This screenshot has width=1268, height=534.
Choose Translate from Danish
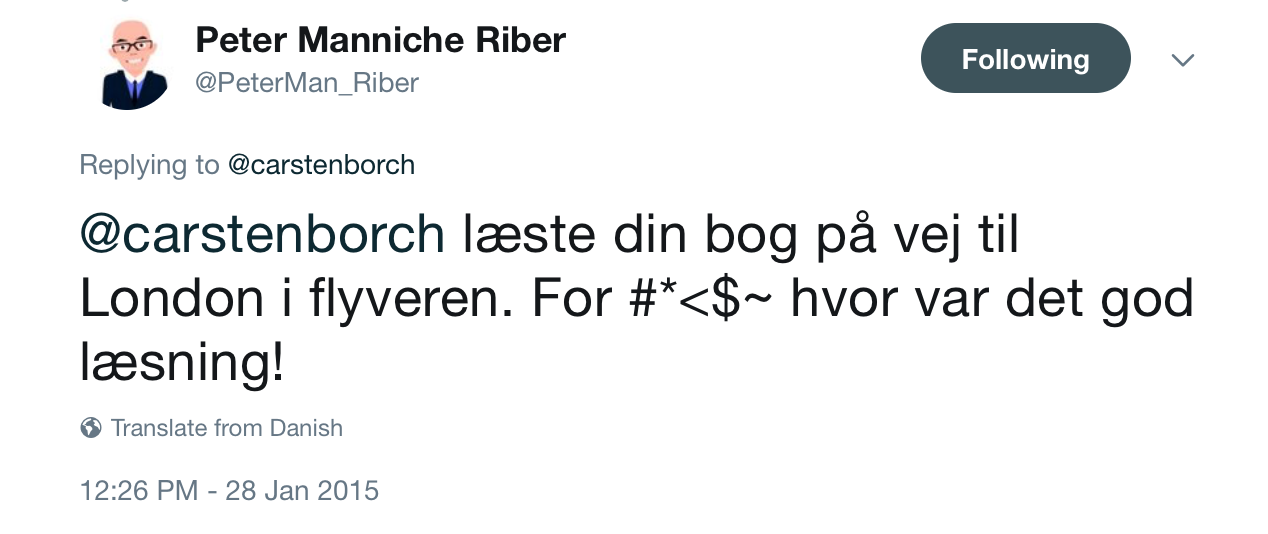coord(227,428)
